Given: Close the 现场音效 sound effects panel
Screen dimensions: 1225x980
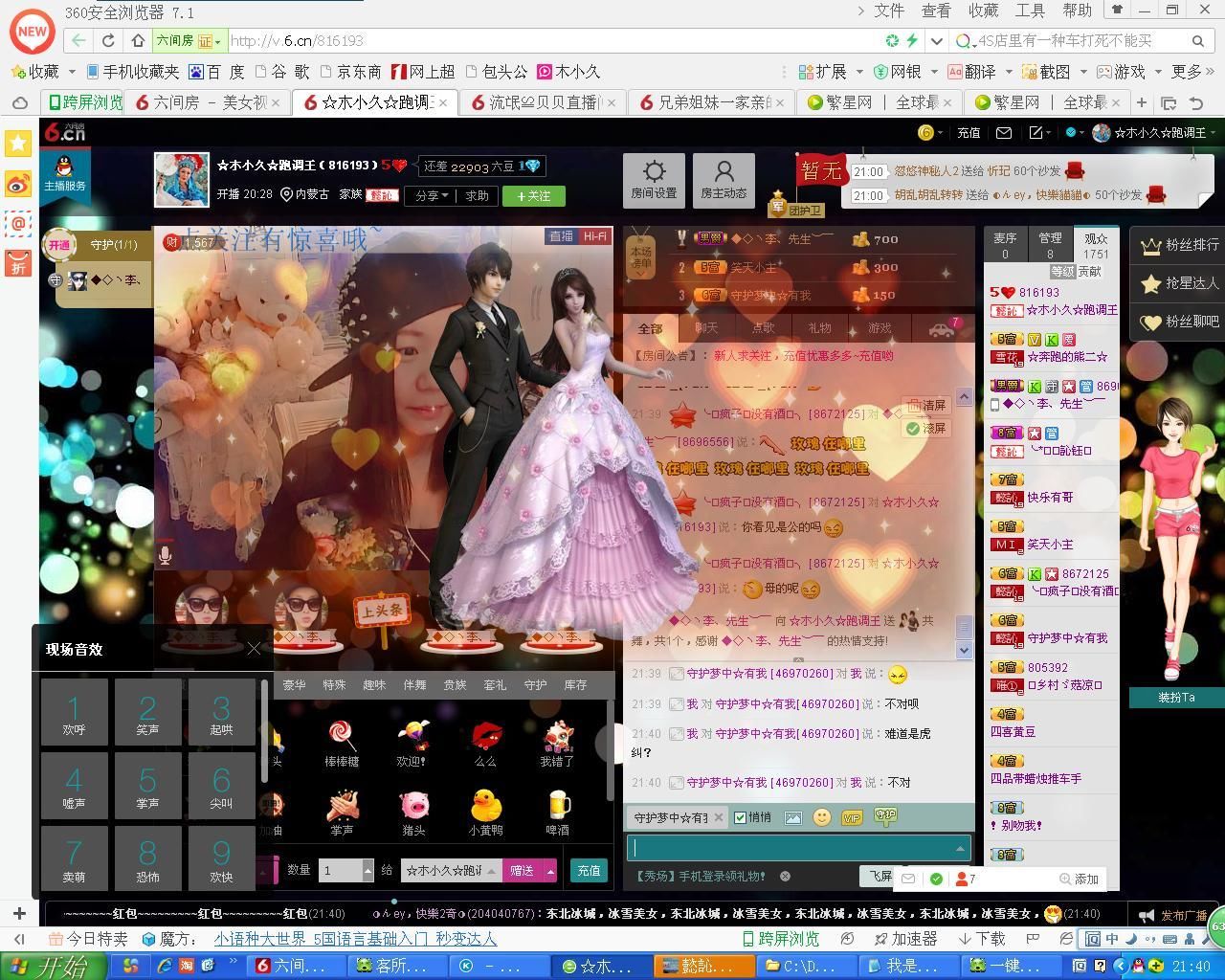Looking at the screenshot, I should click(x=254, y=649).
